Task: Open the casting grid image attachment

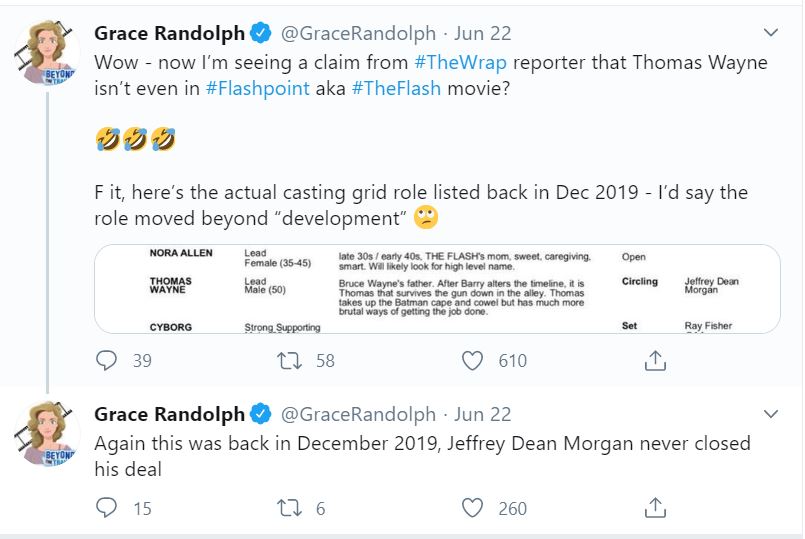Action: tap(437, 288)
